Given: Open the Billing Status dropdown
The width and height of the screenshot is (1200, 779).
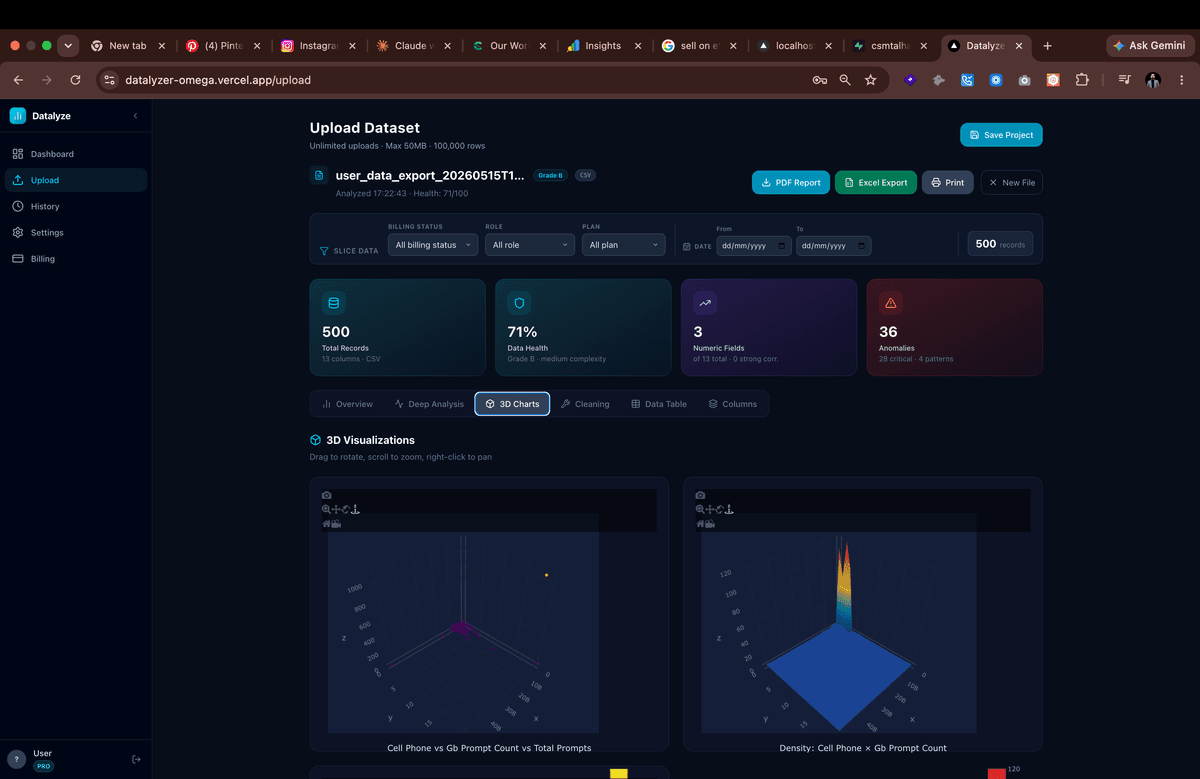Looking at the screenshot, I should click(433, 245).
